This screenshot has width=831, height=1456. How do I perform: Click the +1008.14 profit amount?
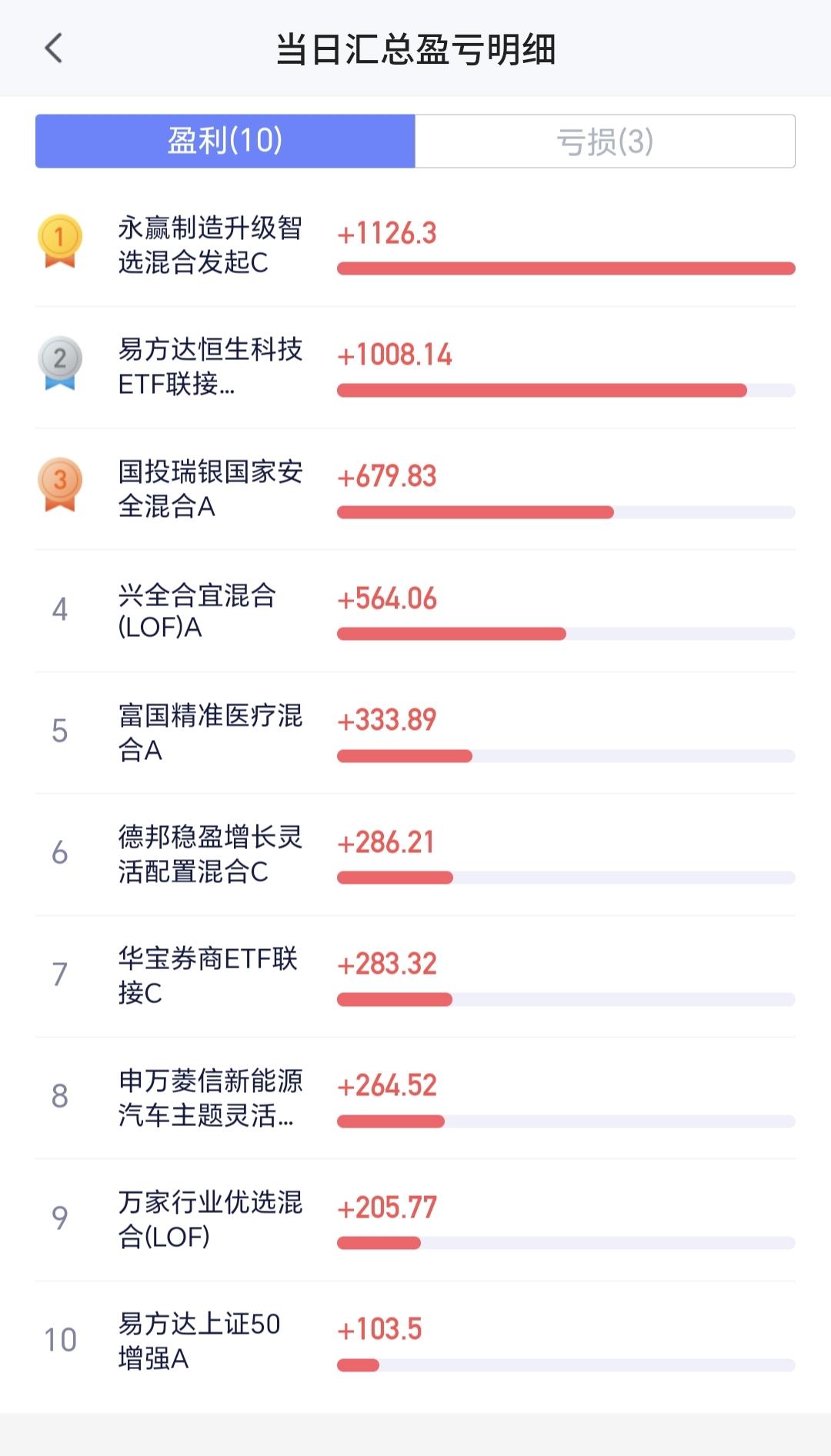(395, 355)
